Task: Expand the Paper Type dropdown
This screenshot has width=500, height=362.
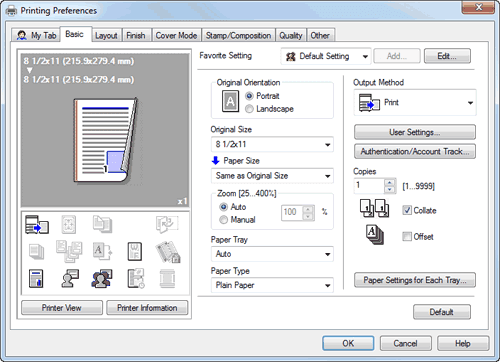Action: [x=272, y=285]
